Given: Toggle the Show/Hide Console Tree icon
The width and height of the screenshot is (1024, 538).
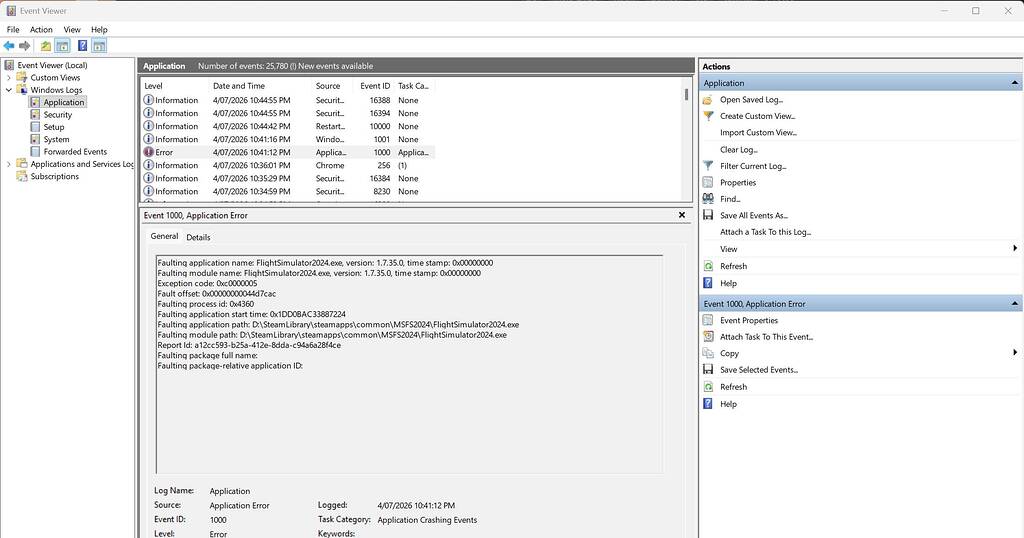Looking at the screenshot, I should [62, 46].
